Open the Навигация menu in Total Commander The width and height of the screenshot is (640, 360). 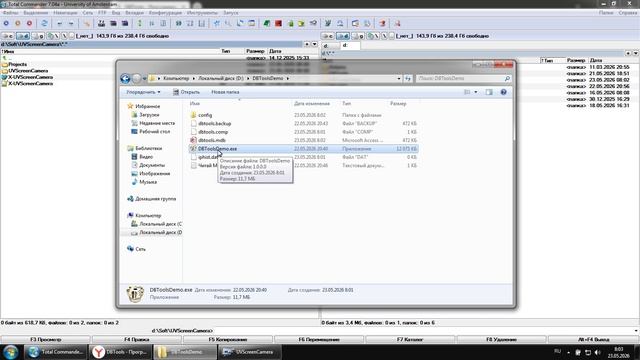coord(65,13)
